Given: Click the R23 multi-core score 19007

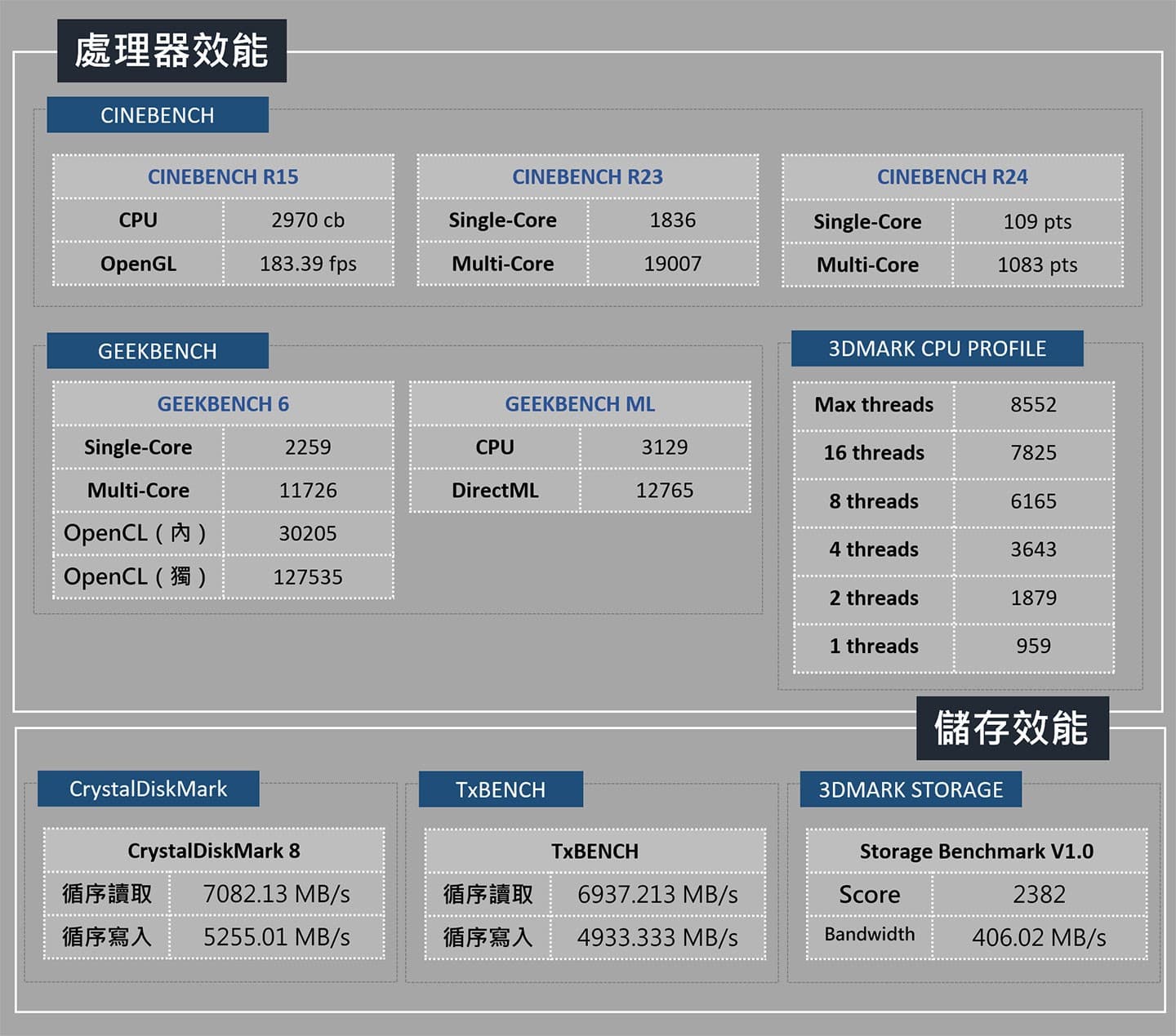Looking at the screenshot, I should point(673,264).
